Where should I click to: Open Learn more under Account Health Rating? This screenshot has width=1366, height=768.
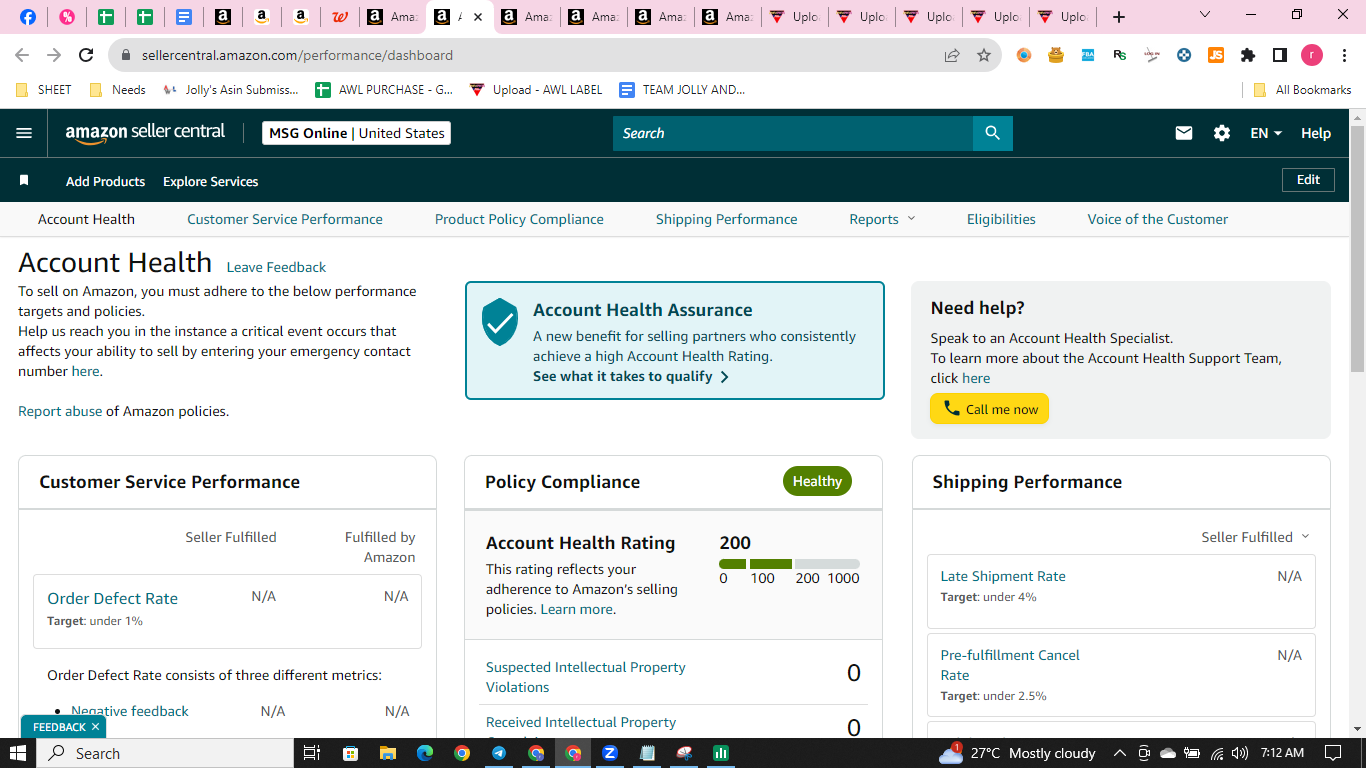[576, 609]
